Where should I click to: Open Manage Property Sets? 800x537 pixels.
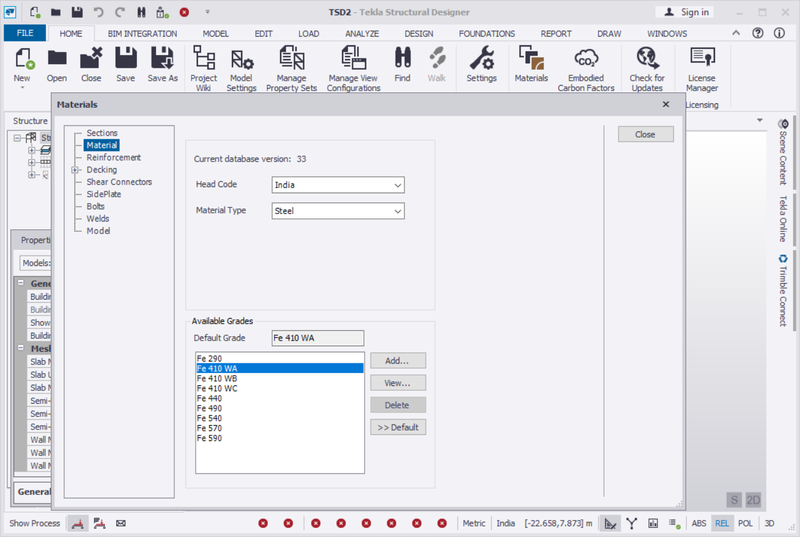point(291,68)
